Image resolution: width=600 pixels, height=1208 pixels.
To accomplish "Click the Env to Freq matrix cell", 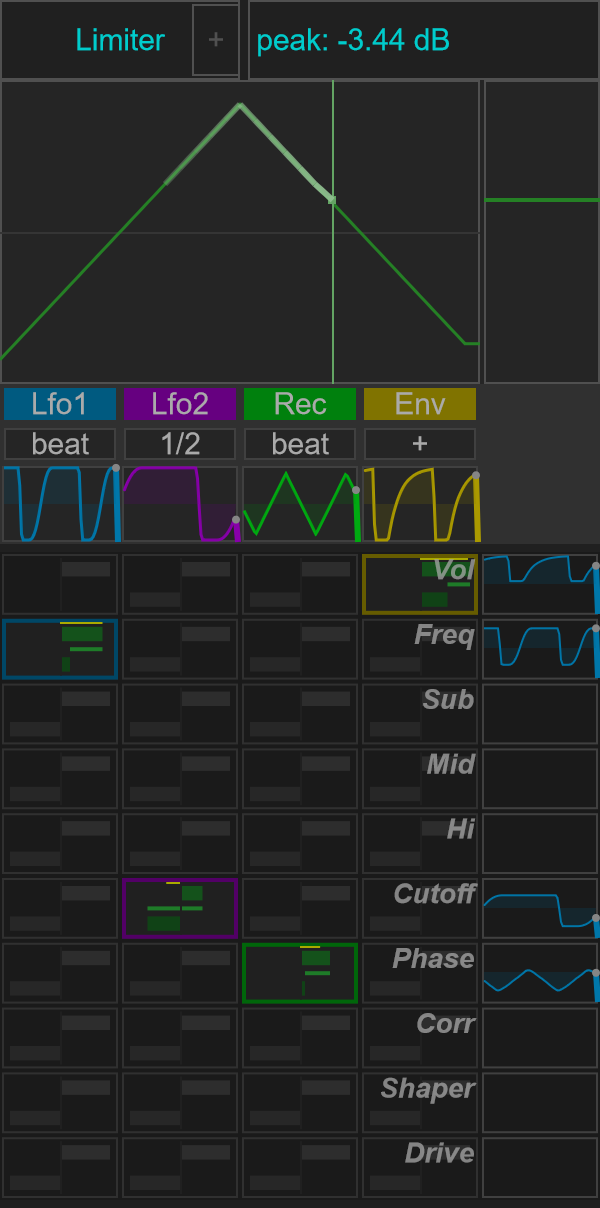I will click(420, 649).
